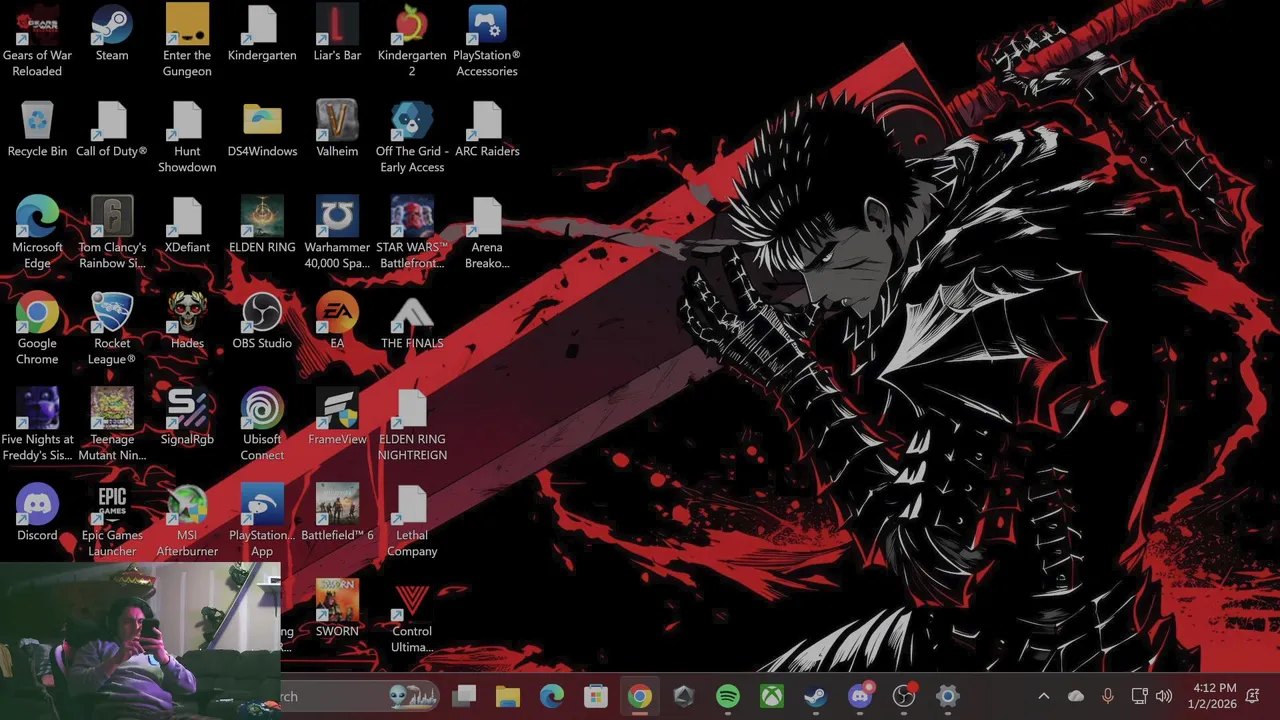The image size is (1280, 720).
Task: Expand the hidden system tray icons
Action: point(1044,696)
